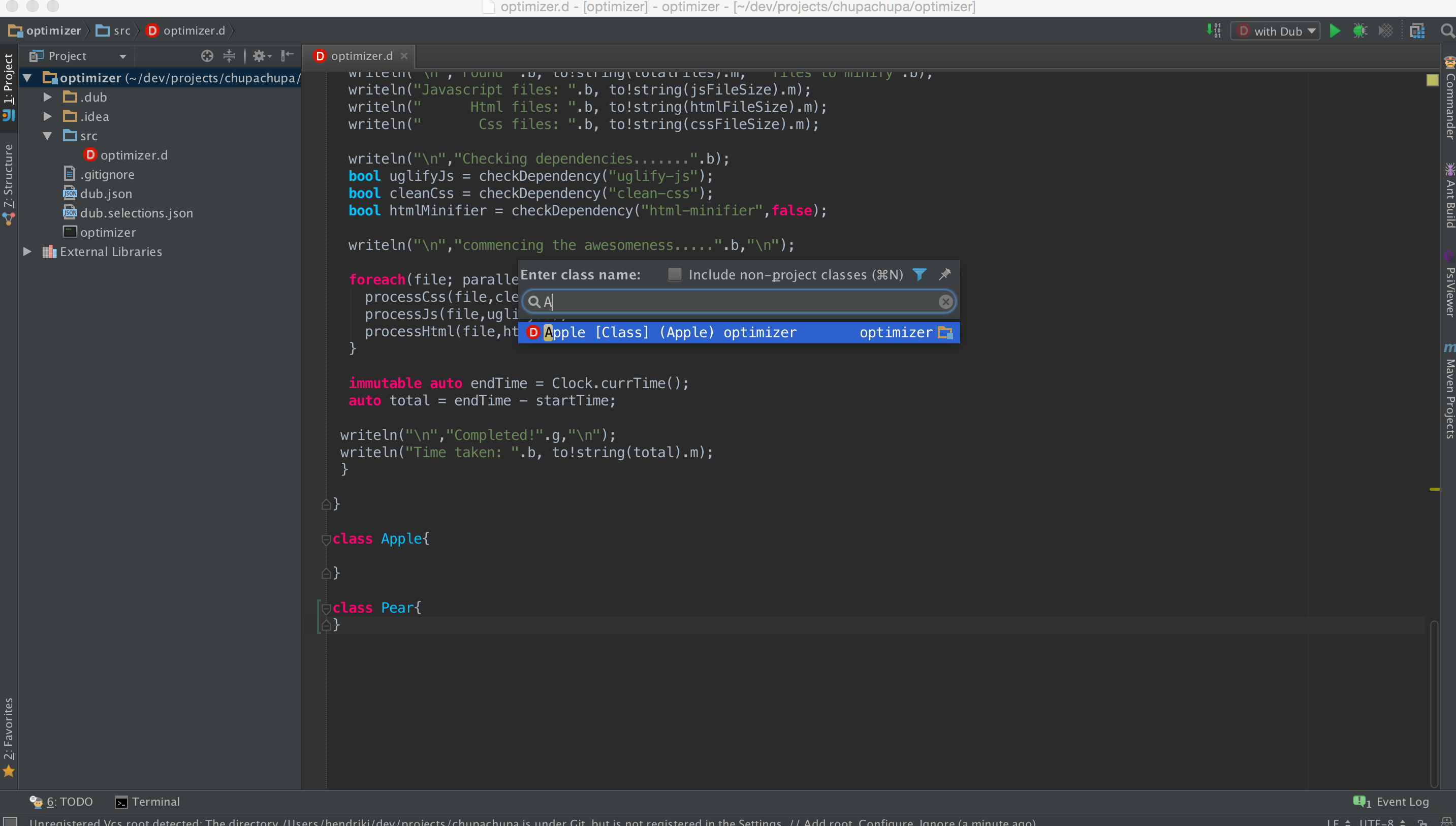Open the Event Log
Image resolution: width=1456 pixels, height=826 pixels.
(x=1391, y=802)
